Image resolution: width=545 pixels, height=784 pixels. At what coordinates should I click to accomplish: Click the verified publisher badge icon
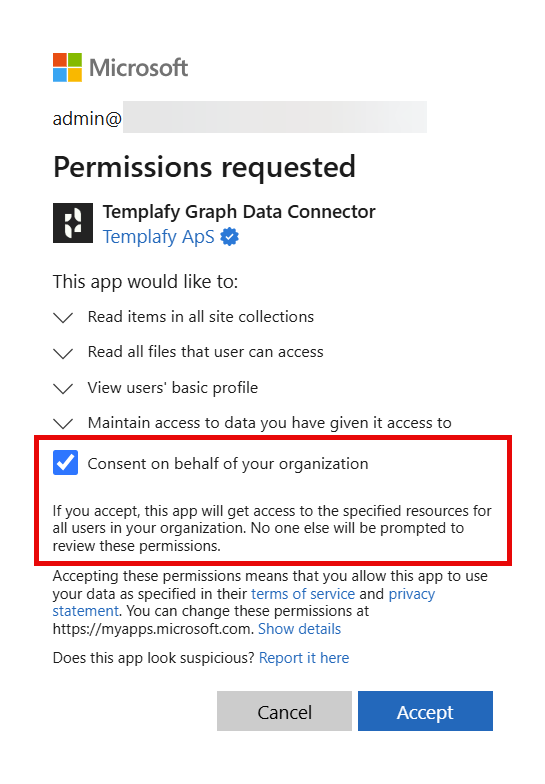230,236
